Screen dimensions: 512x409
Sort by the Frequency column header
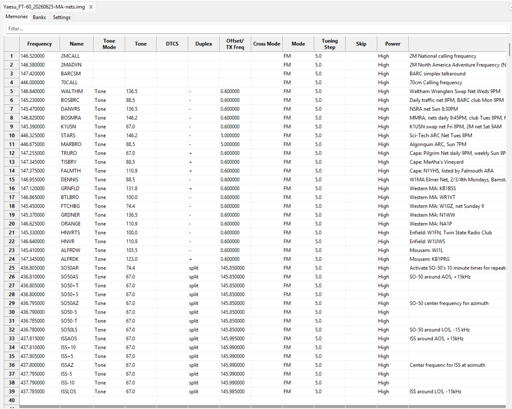(39, 44)
